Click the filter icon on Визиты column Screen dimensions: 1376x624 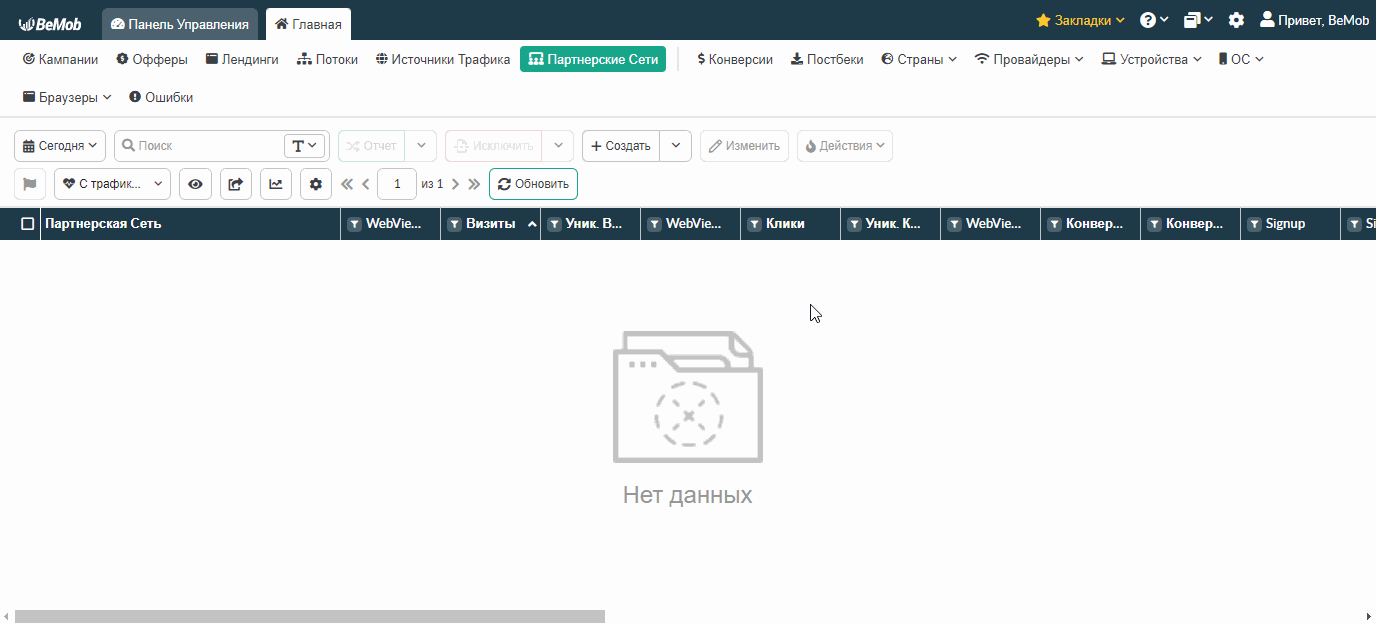[x=454, y=224]
